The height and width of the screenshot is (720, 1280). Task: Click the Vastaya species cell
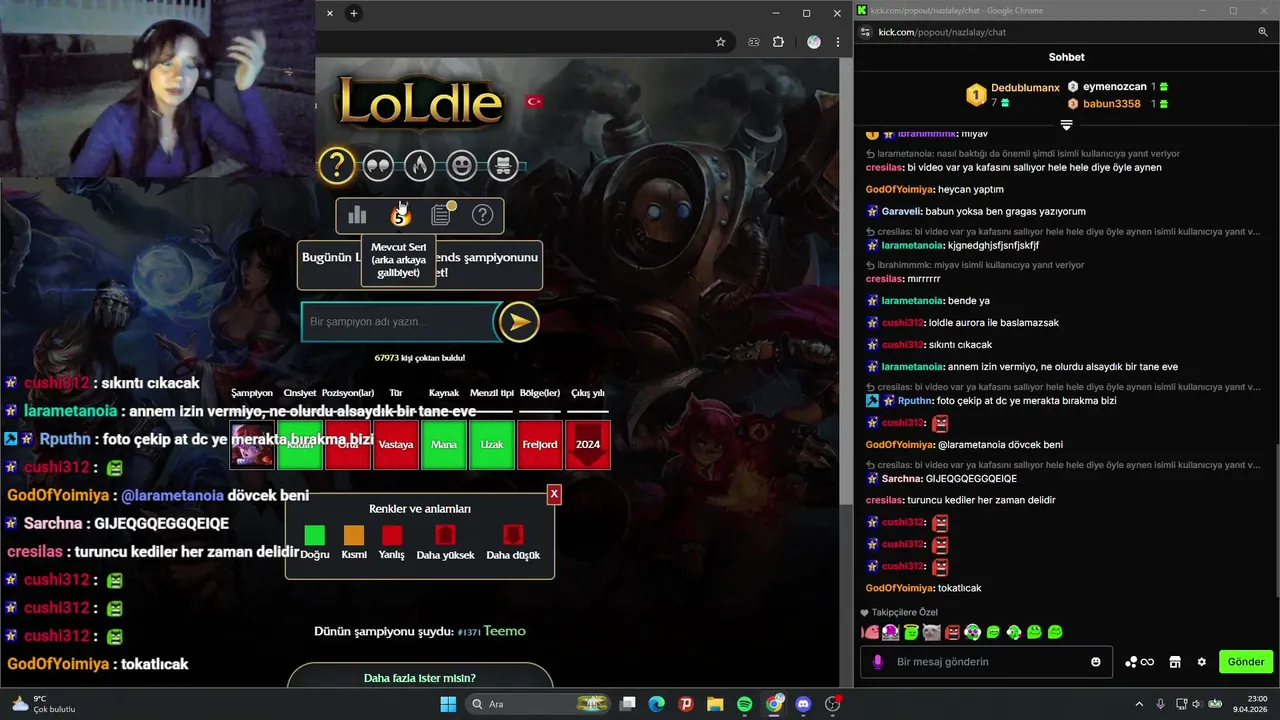(x=396, y=445)
